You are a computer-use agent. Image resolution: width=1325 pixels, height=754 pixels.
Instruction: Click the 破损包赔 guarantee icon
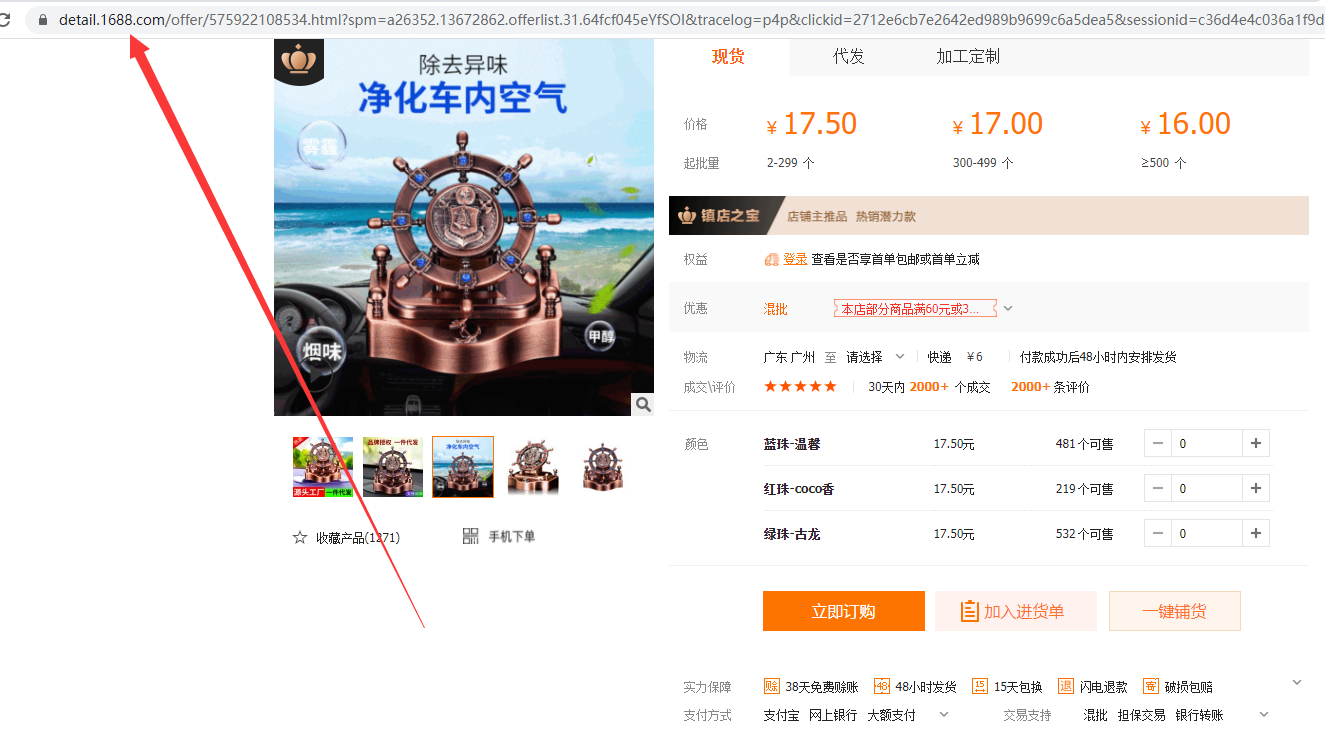(x=1151, y=686)
